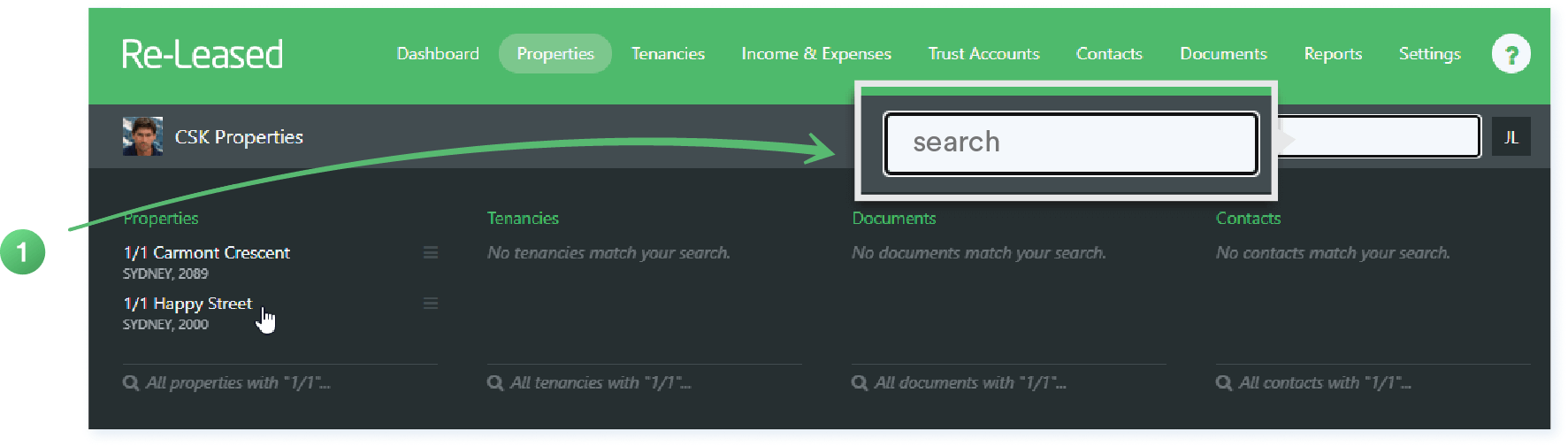Click magnifier icon beside All documents search
Viewport: 1568px width, 447px height.
pyautogui.click(x=860, y=382)
